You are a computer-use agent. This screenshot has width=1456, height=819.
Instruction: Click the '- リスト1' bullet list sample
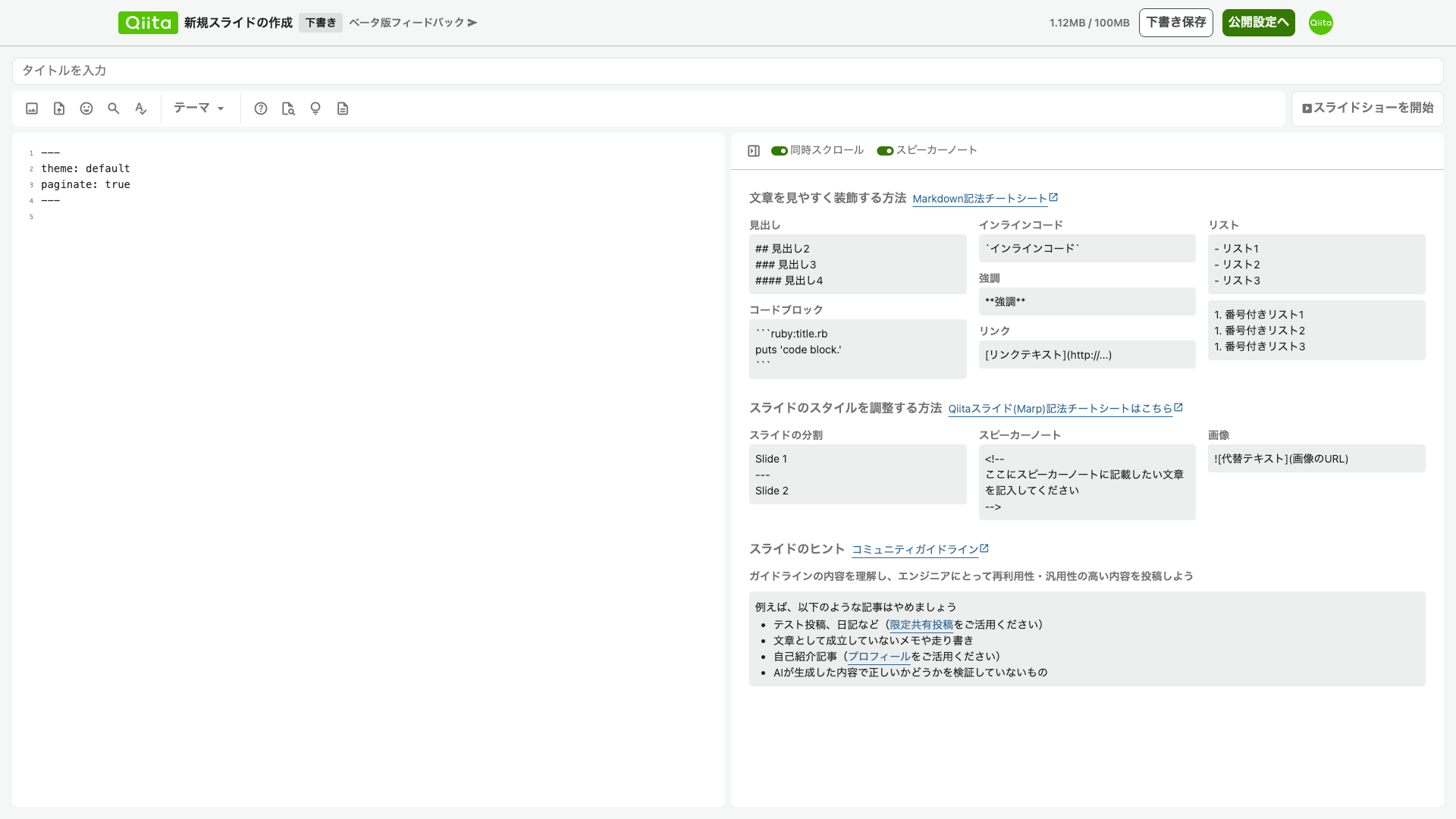pos(1316,265)
